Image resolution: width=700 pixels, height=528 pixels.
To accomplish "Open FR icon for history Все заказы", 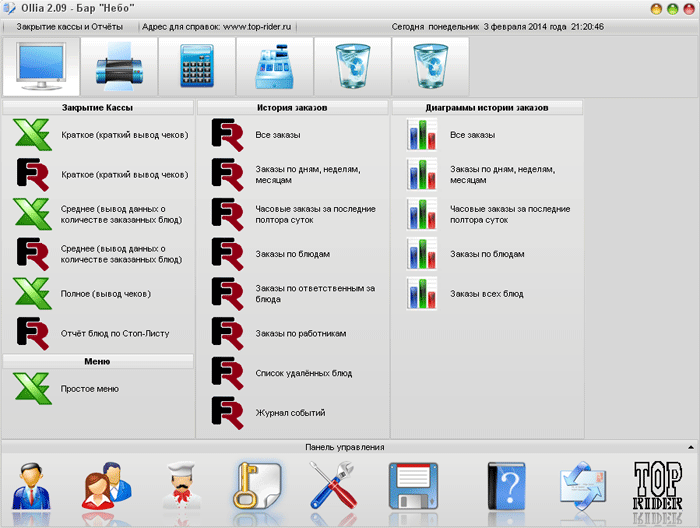I will tap(227, 135).
